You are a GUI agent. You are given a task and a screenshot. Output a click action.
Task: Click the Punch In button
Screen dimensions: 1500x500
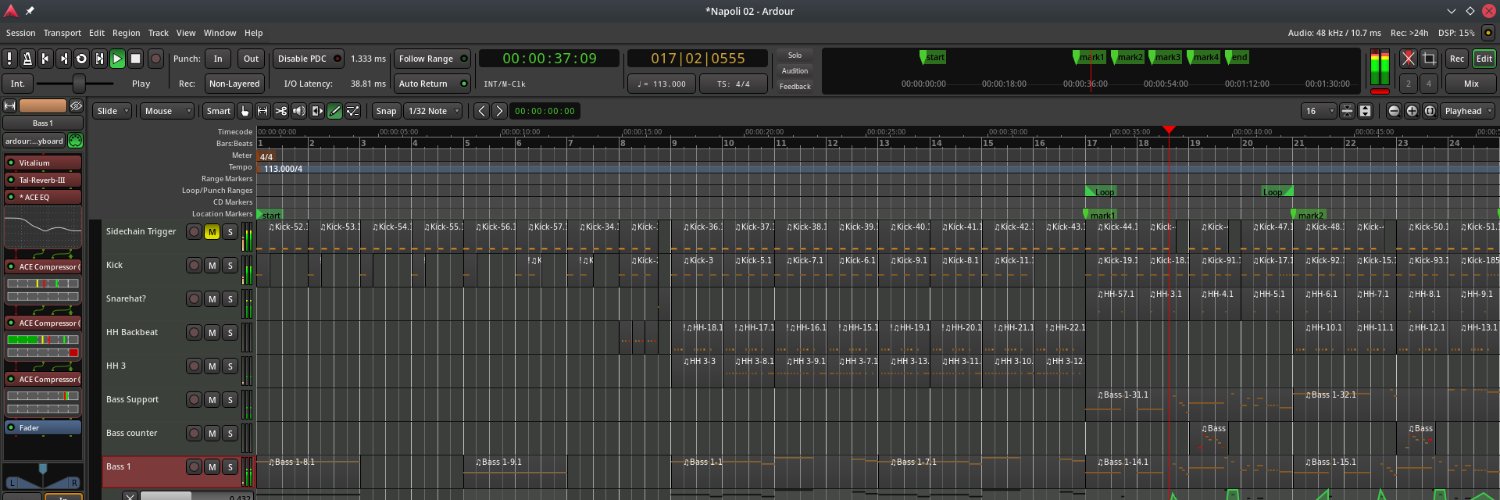point(218,59)
